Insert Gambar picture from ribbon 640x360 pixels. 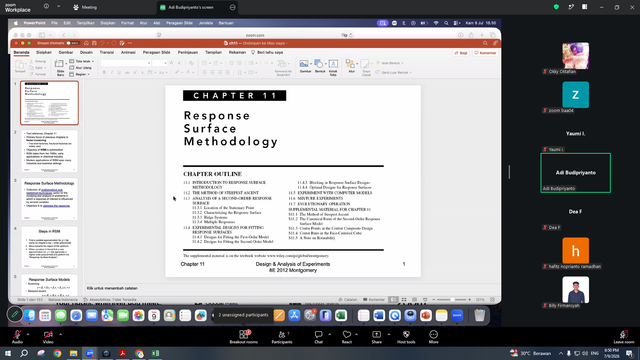click(305, 67)
